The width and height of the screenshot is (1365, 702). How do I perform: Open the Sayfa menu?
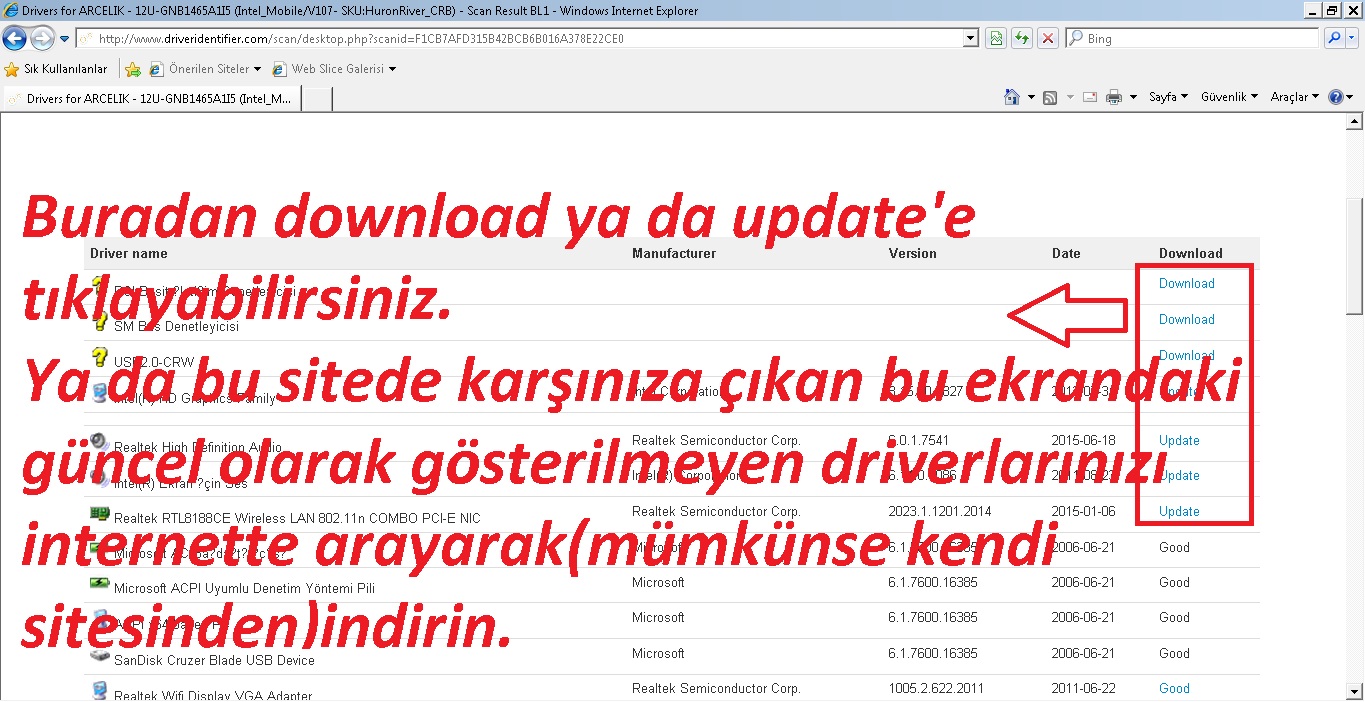1168,97
